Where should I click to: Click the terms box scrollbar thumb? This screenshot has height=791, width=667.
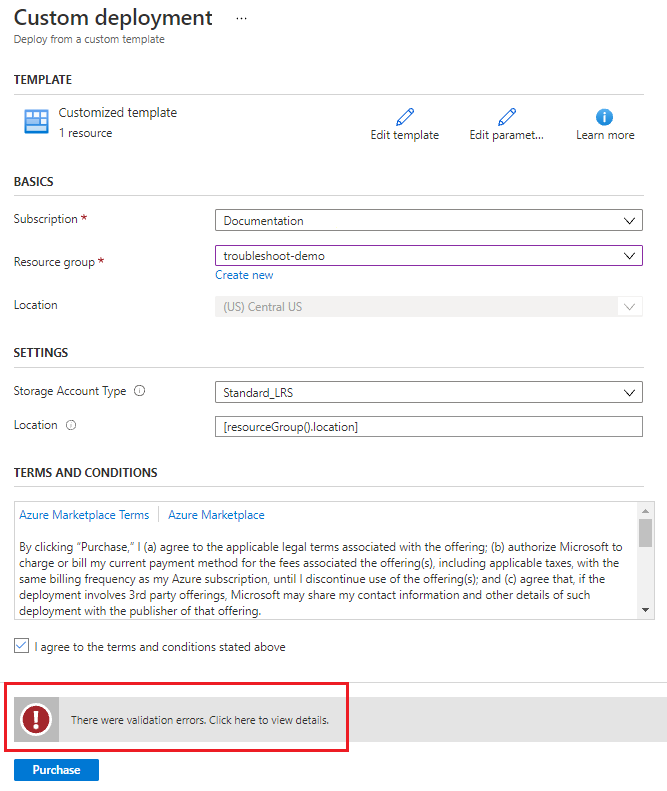pyautogui.click(x=645, y=533)
